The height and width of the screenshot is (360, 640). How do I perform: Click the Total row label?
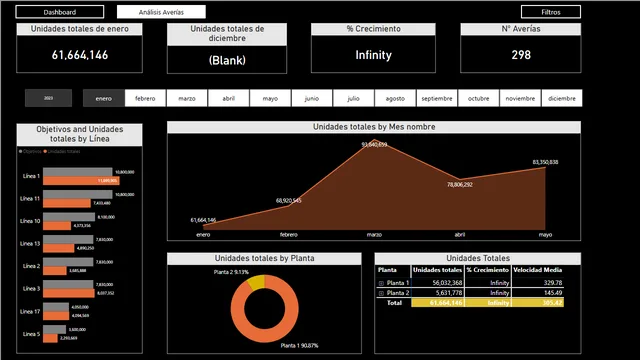pyautogui.click(x=394, y=303)
